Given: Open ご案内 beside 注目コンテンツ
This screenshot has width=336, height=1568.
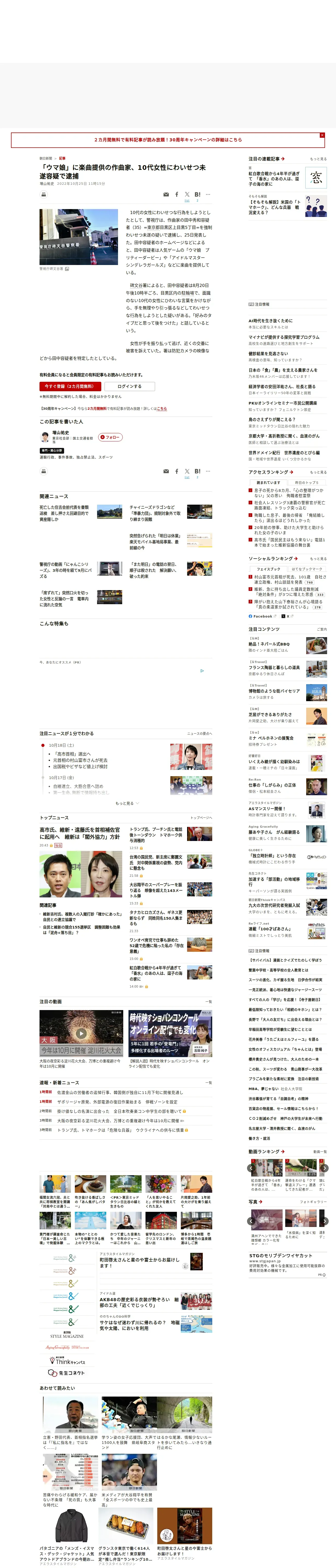Looking at the screenshot, I should coord(321,629).
